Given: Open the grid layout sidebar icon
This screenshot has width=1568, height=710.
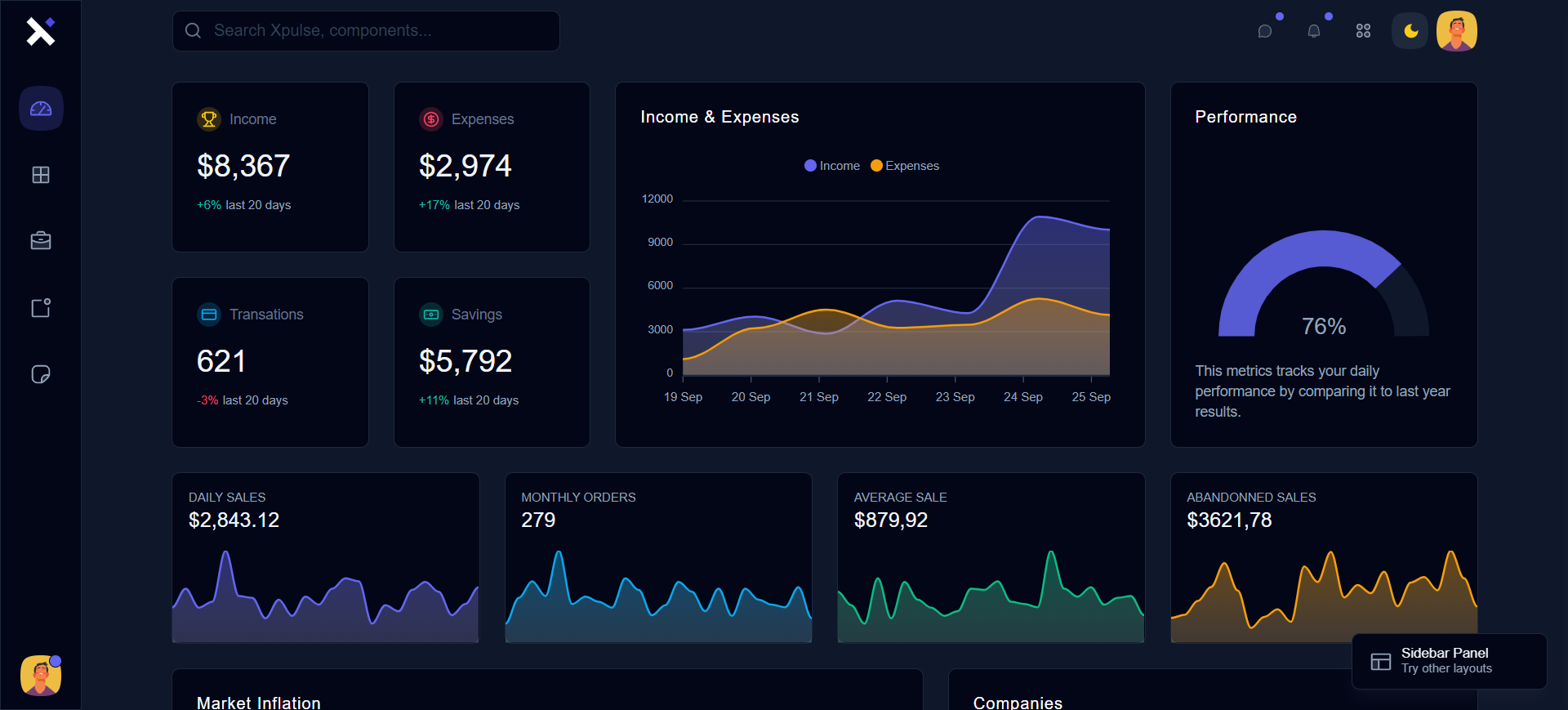Looking at the screenshot, I should [x=41, y=175].
